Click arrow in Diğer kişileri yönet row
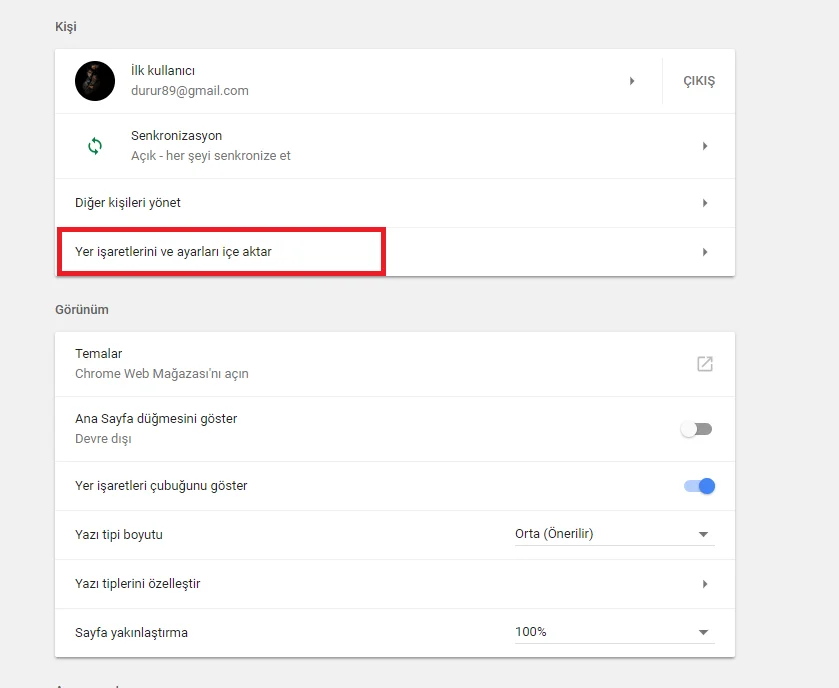Screen dimensions: 839x688 click(x=705, y=203)
